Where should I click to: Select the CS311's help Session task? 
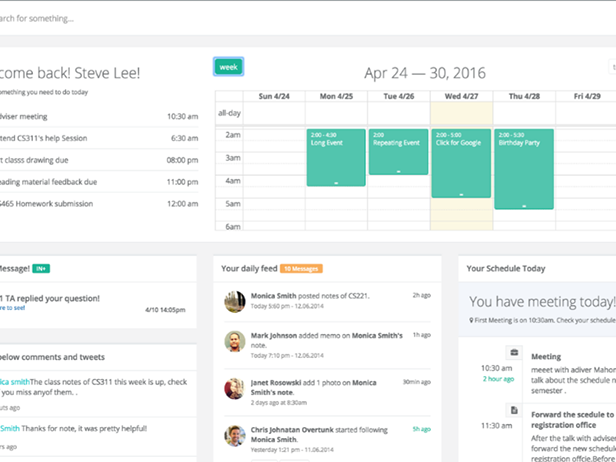coord(99,138)
